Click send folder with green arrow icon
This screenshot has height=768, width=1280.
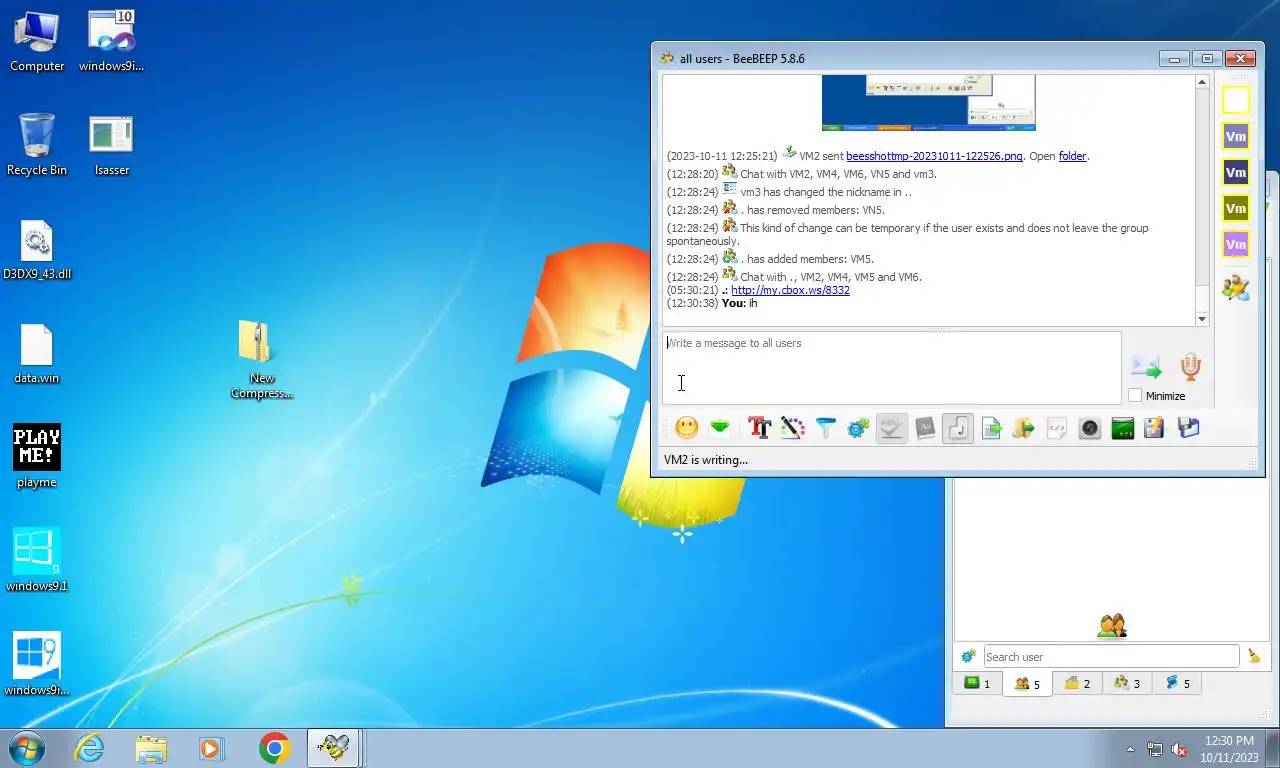tap(1023, 428)
